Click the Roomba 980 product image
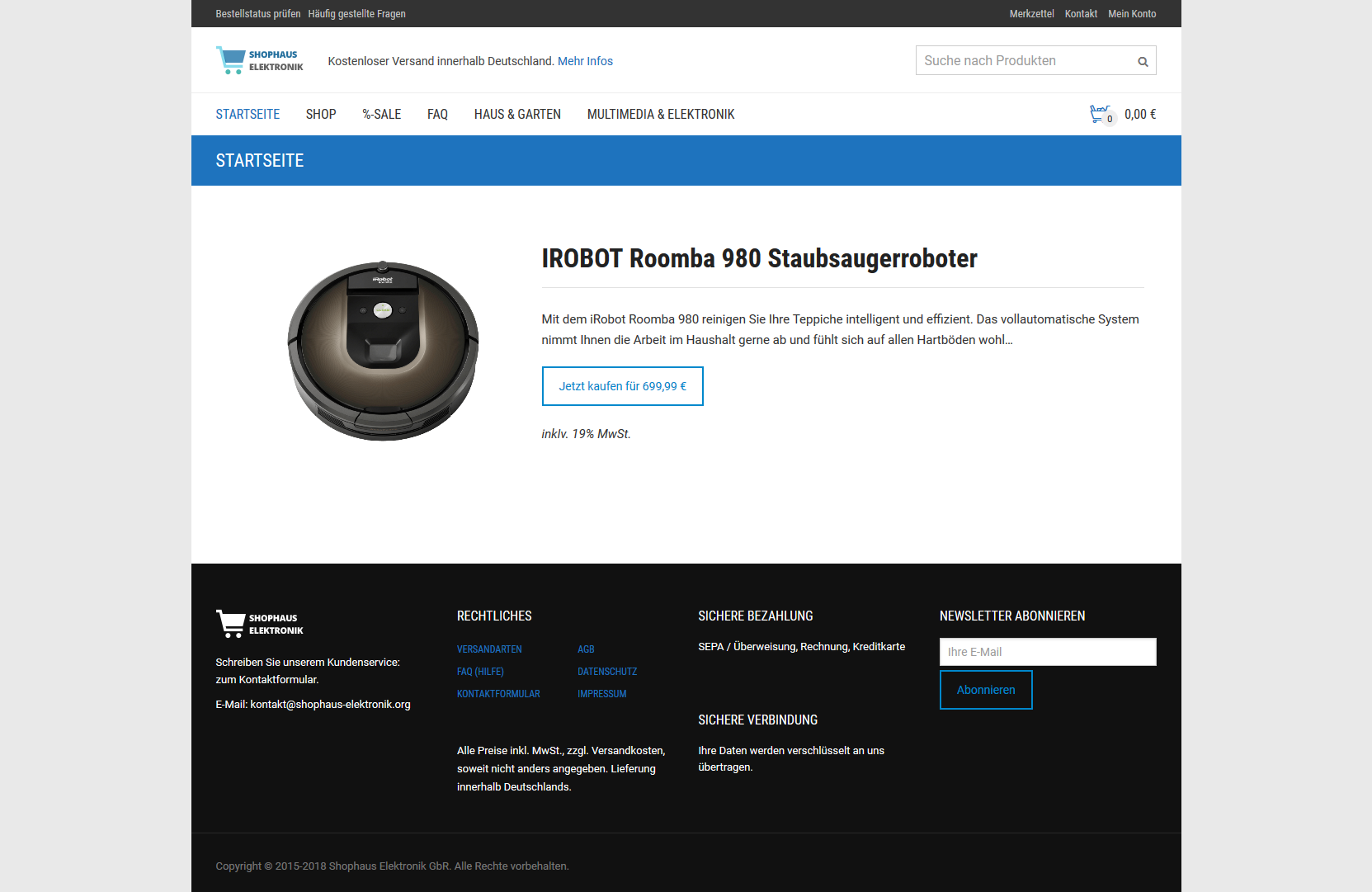 (x=383, y=351)
